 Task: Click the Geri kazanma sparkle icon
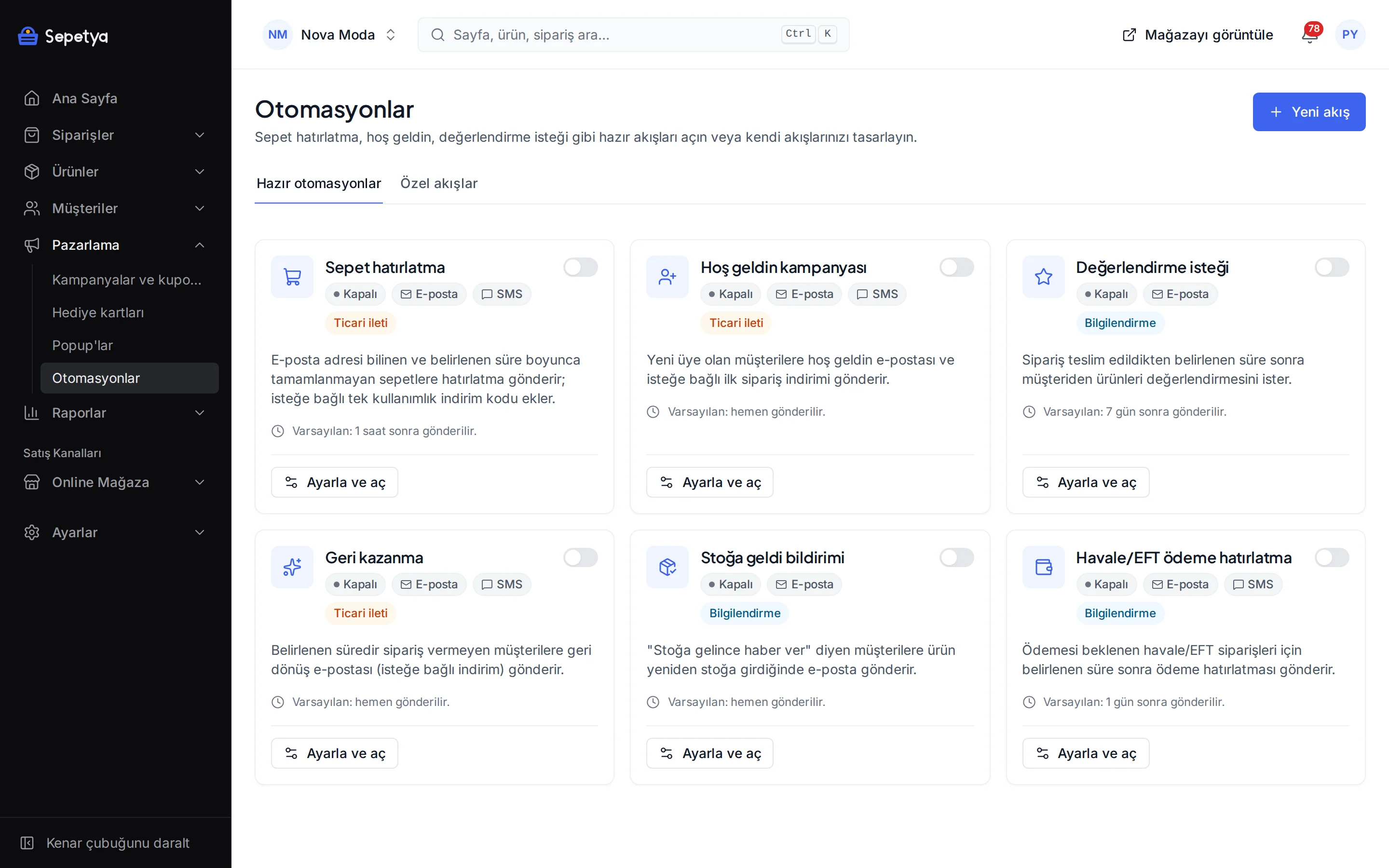point(292,567)
